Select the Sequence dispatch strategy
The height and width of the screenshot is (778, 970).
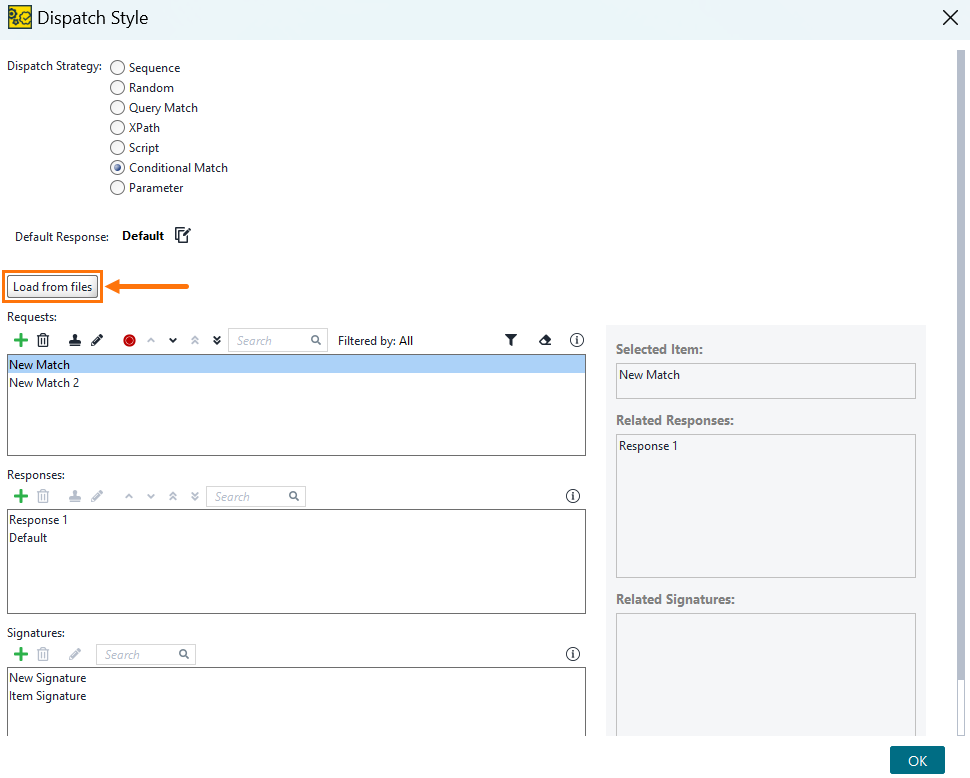pos(117,67)
